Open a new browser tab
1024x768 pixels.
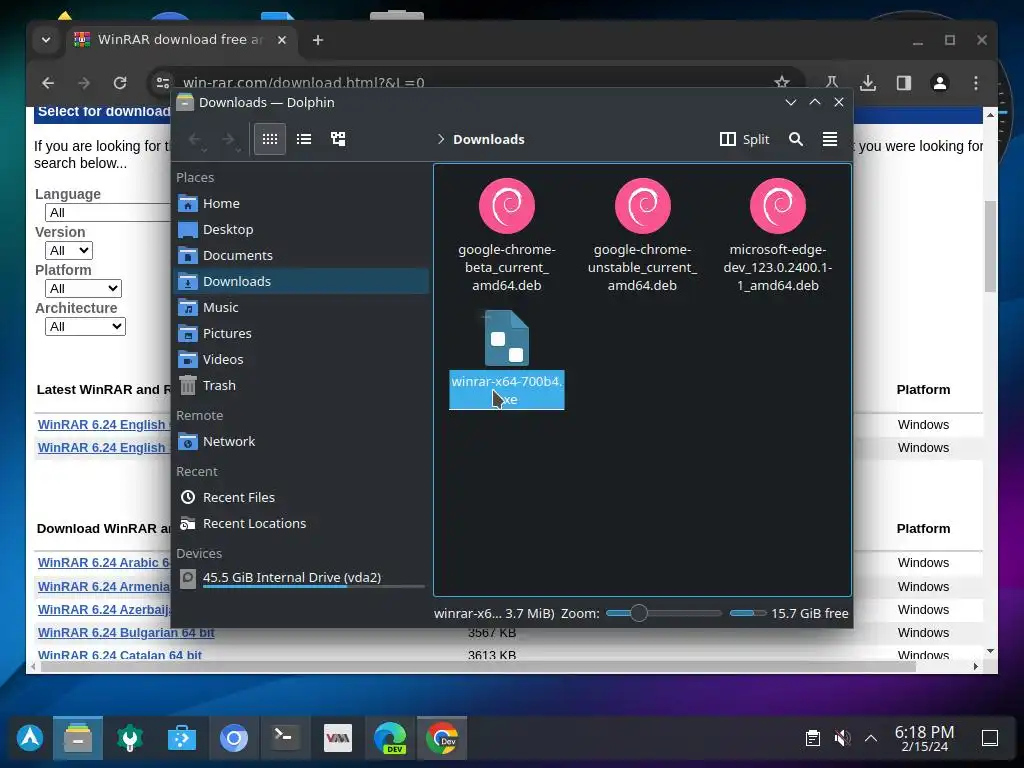point(318,40)
